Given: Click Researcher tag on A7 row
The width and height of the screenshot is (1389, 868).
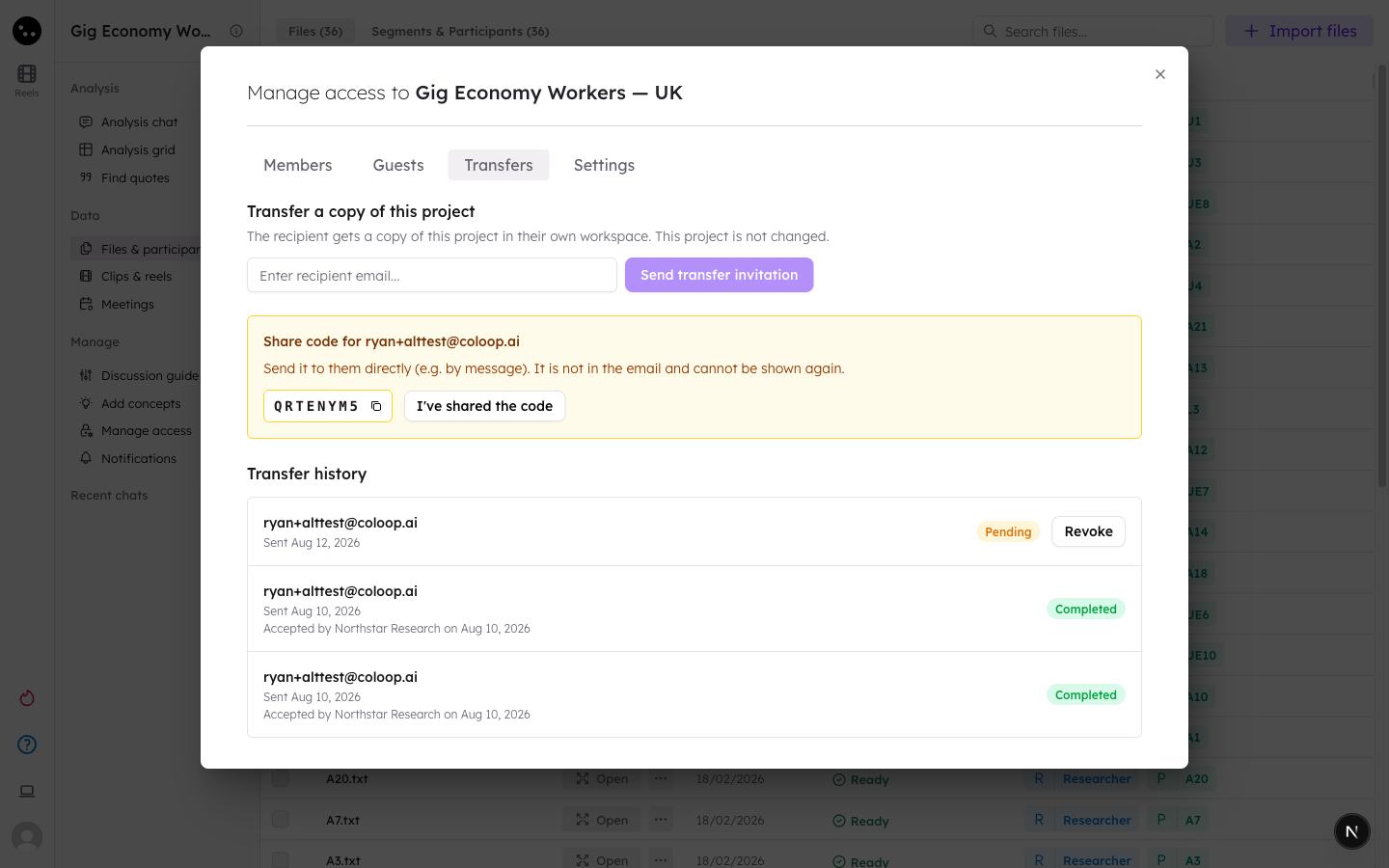Looking at the screenshot, I should (1082, 820).
